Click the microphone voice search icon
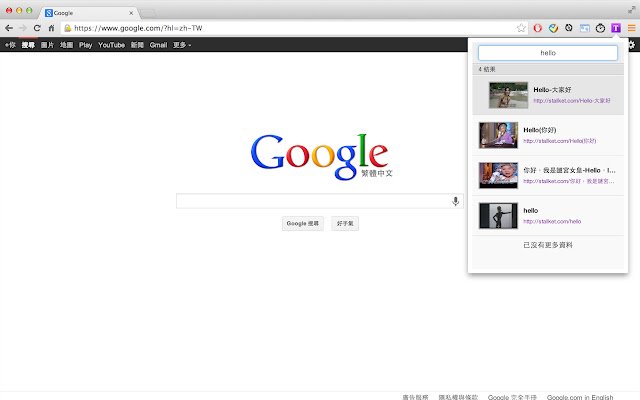This screenshot has height=400, width=640. 456,201
